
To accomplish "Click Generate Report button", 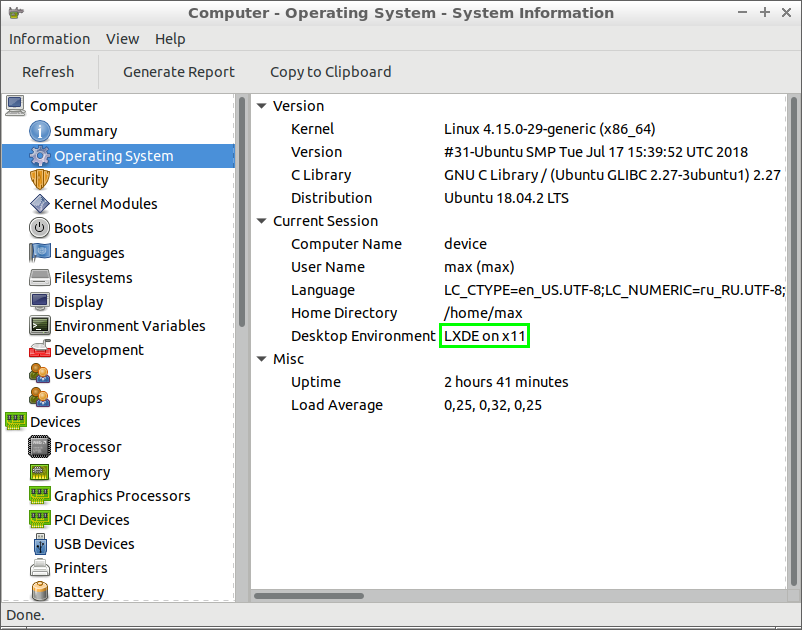I will click(179, 72).
